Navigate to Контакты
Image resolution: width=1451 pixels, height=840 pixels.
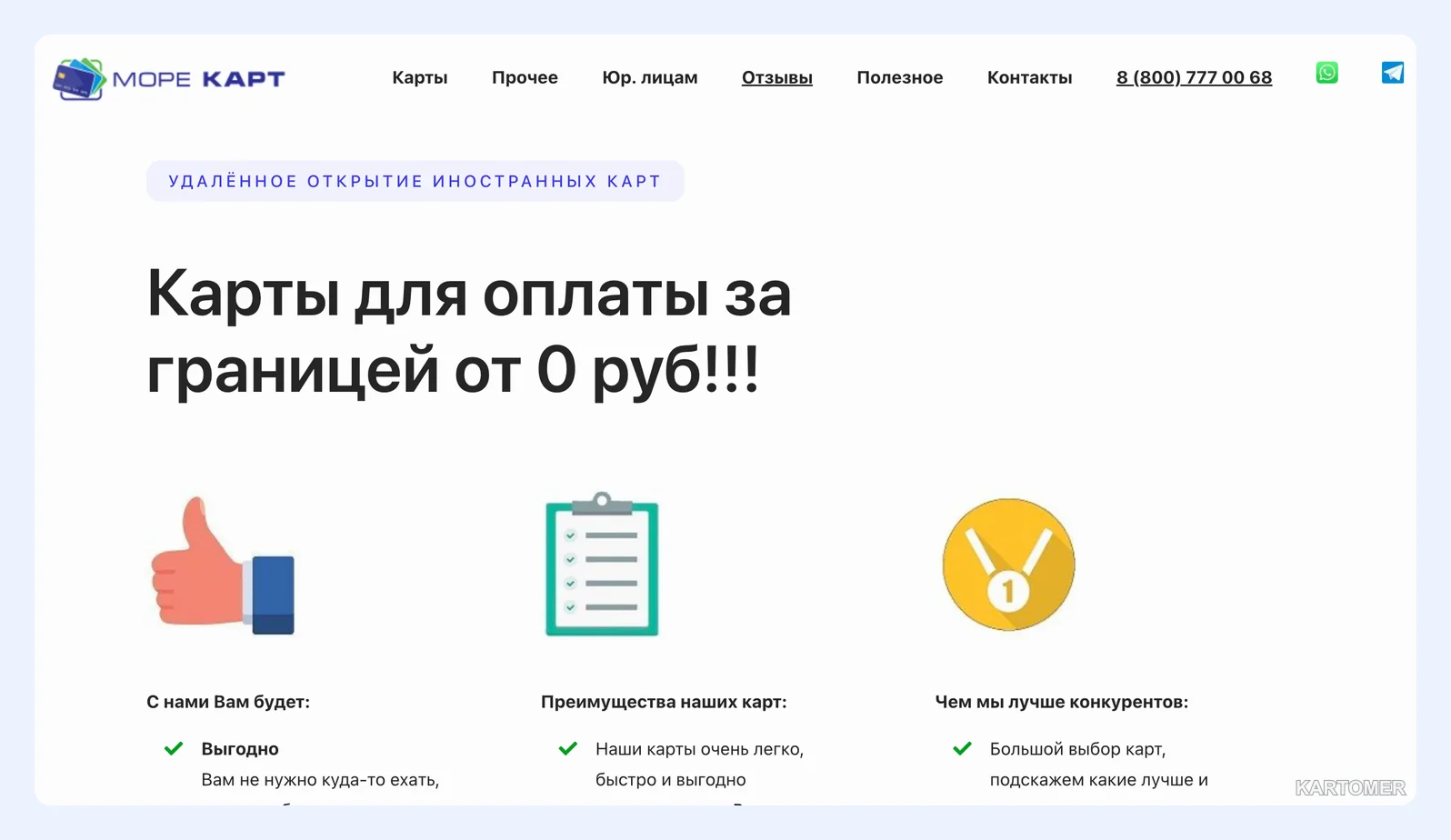click(x=1030, y=77)
